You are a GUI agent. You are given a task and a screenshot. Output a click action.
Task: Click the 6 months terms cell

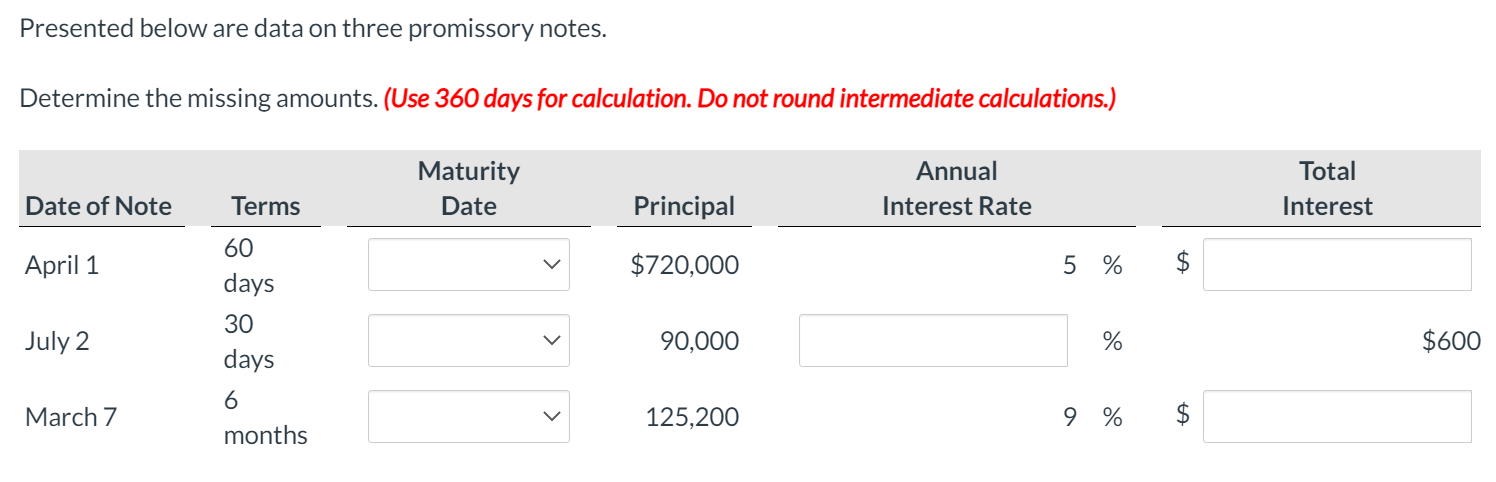point(266,417)
